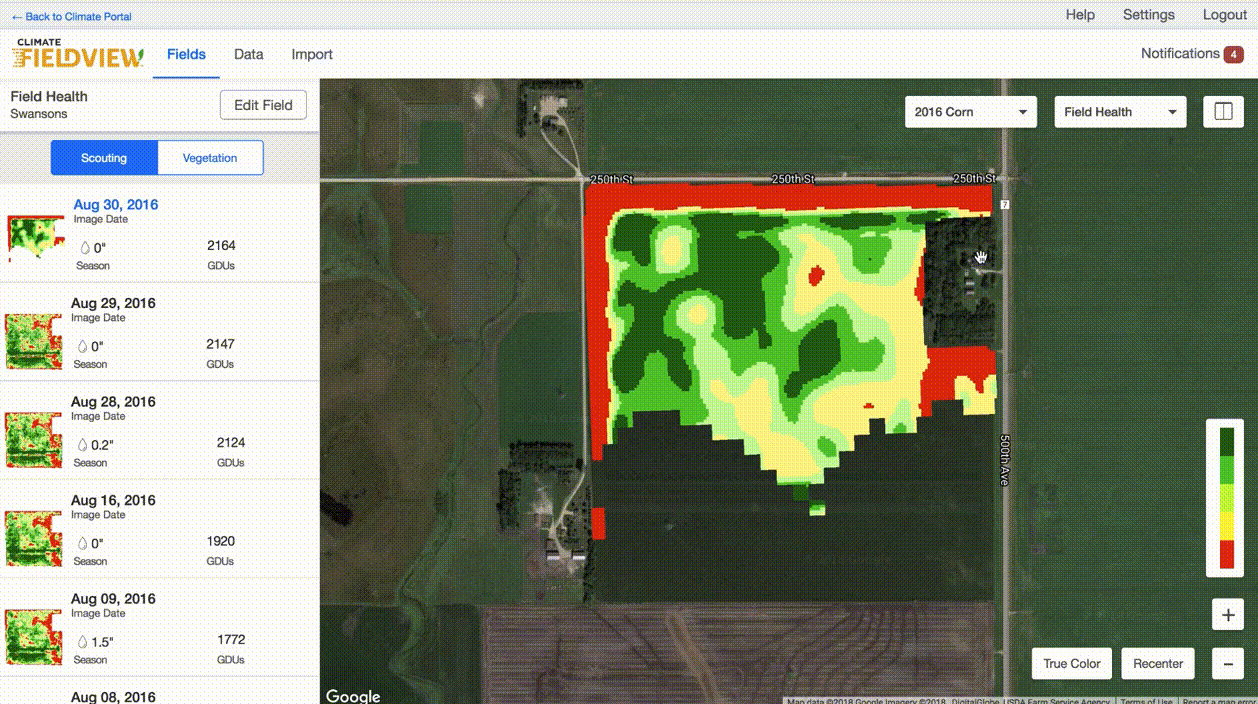This screenshot has width=1258, height=704.
Task: Click the 2124 GDUs value
Action: [x=231, y=443]
